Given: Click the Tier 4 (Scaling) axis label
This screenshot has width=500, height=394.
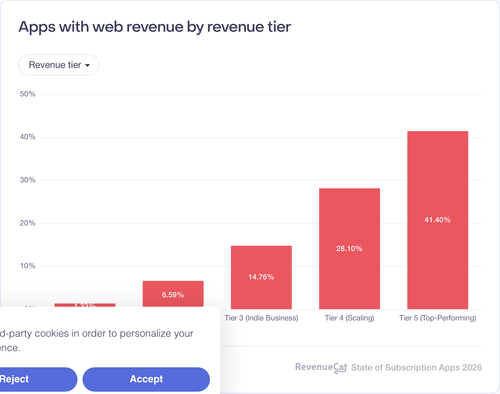Looking at the screenshot, I should pos(349,318).
